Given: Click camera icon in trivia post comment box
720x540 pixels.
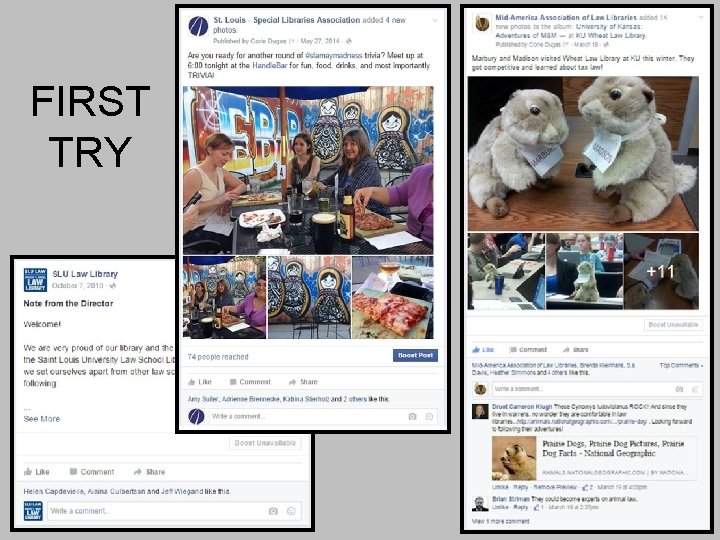Looking at the screenshot, I should pos(412,416).
